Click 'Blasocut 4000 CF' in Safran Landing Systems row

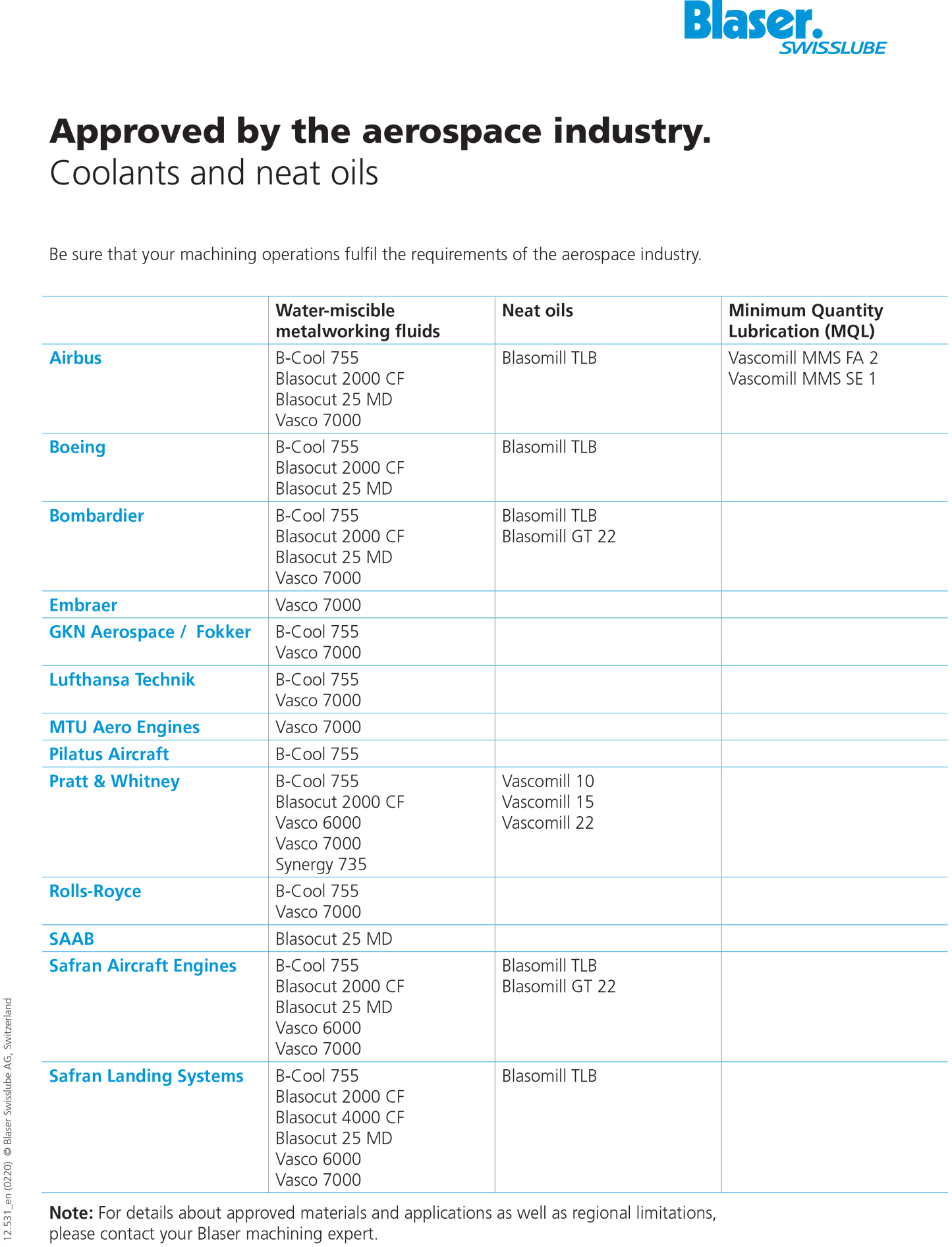339,1118
